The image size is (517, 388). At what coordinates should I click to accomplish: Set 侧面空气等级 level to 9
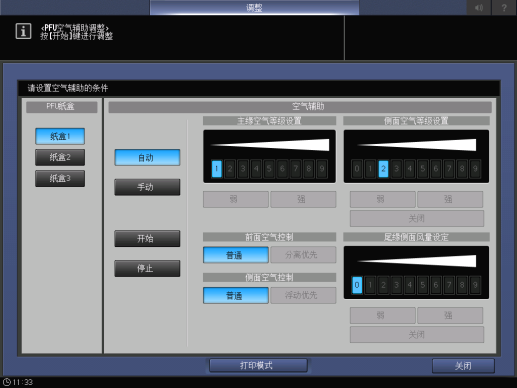(475, 169)
